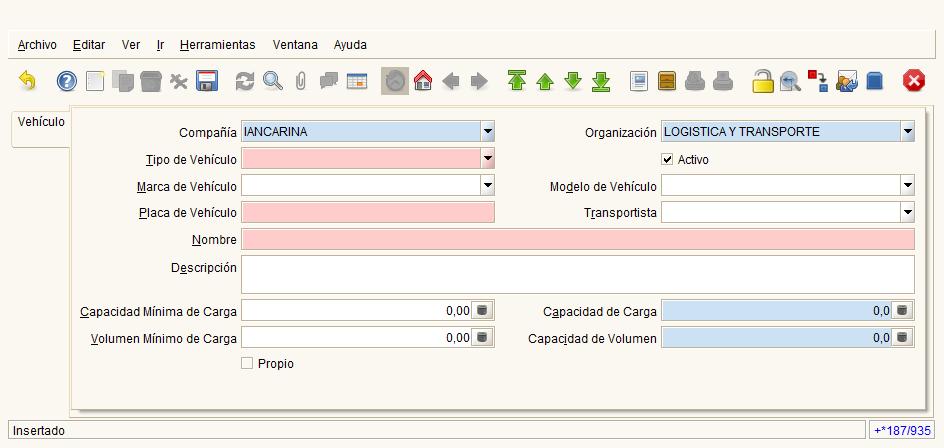The image size is (944, 448).
Task: Click the blue Product info icon
Action: tap(874, 81)
